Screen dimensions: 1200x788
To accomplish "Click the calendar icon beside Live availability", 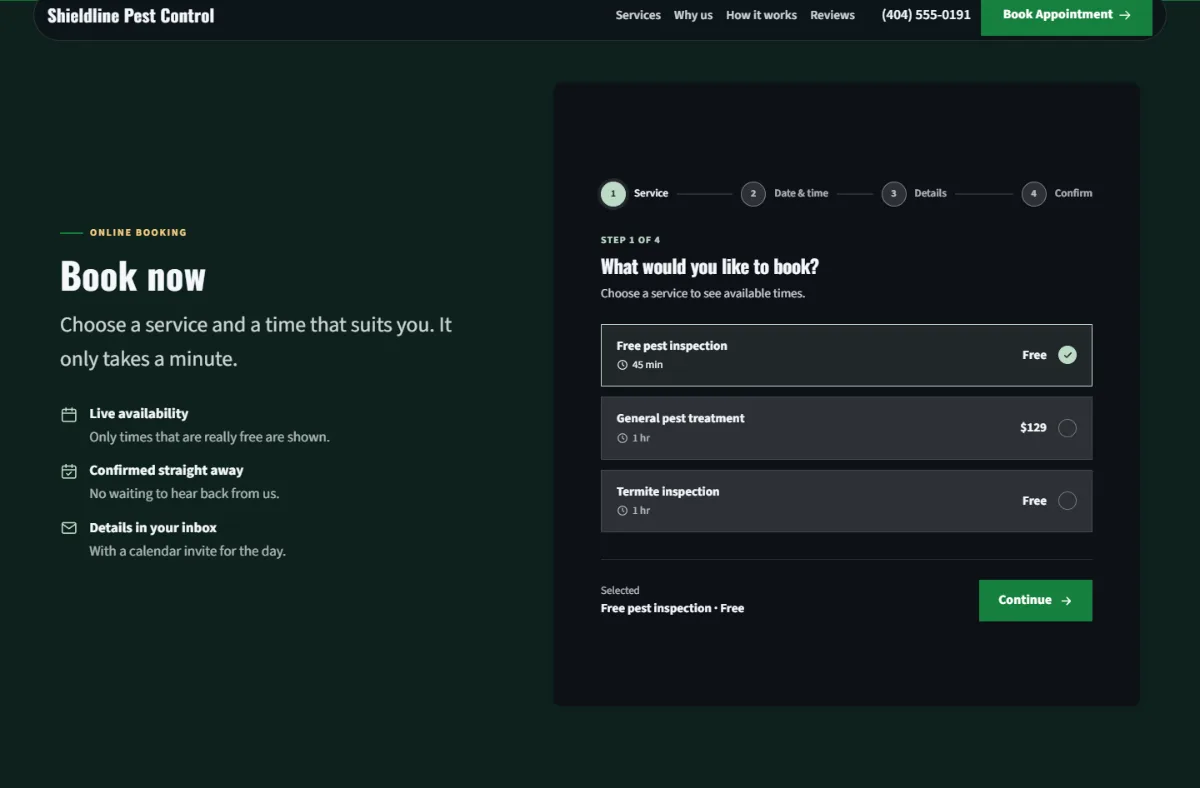I will coord(69,414).
